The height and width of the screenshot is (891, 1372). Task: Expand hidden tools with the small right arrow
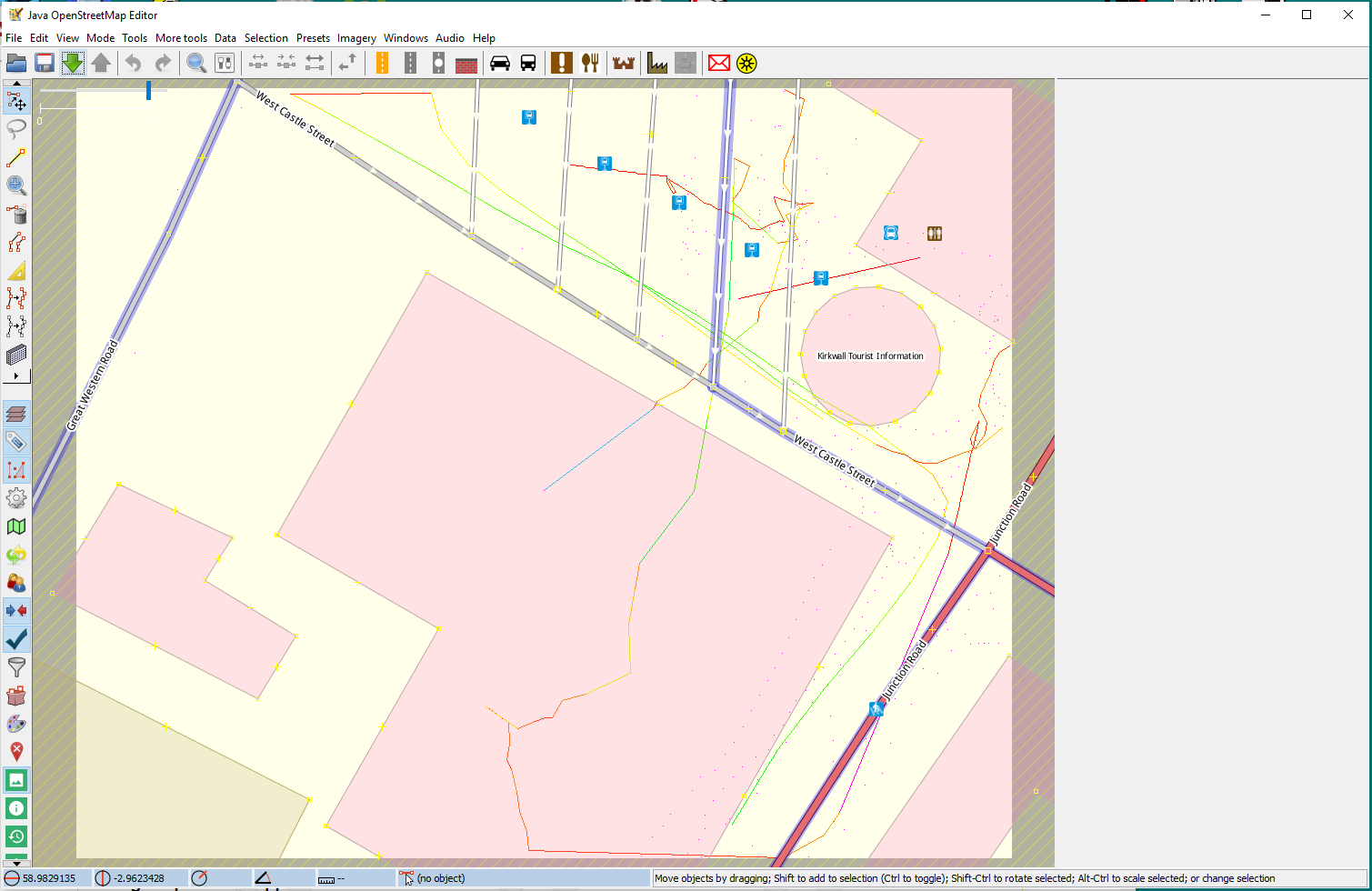click(15, 375)
